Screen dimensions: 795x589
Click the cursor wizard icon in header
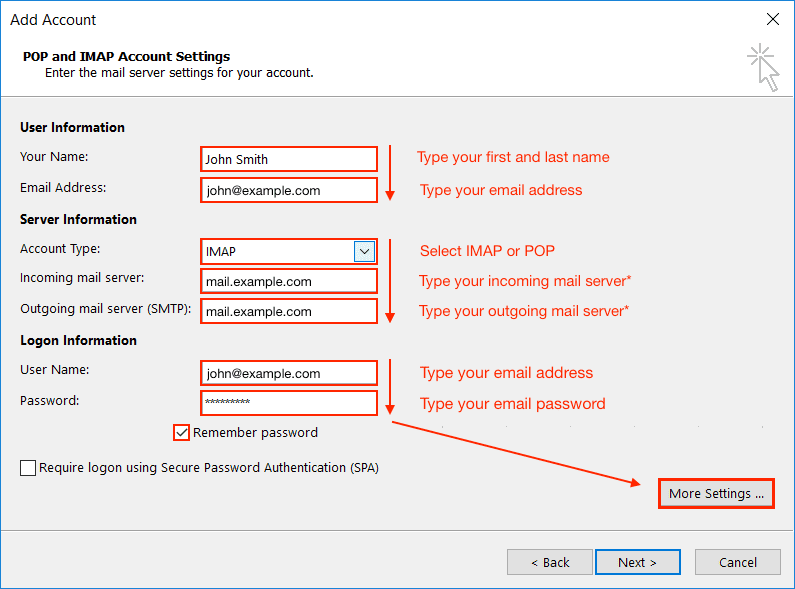pos(764,67)
